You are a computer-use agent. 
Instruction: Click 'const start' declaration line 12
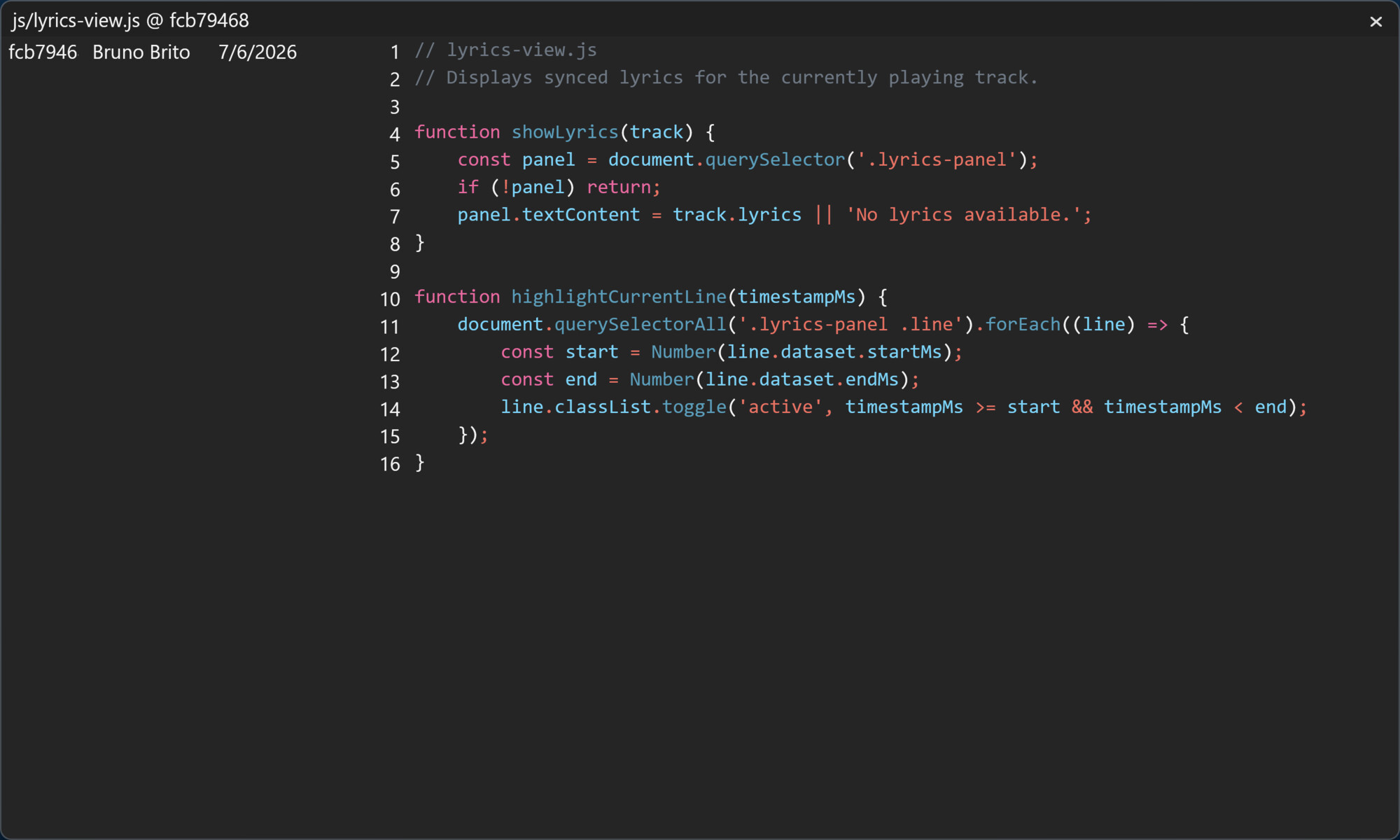pos(731,352)
